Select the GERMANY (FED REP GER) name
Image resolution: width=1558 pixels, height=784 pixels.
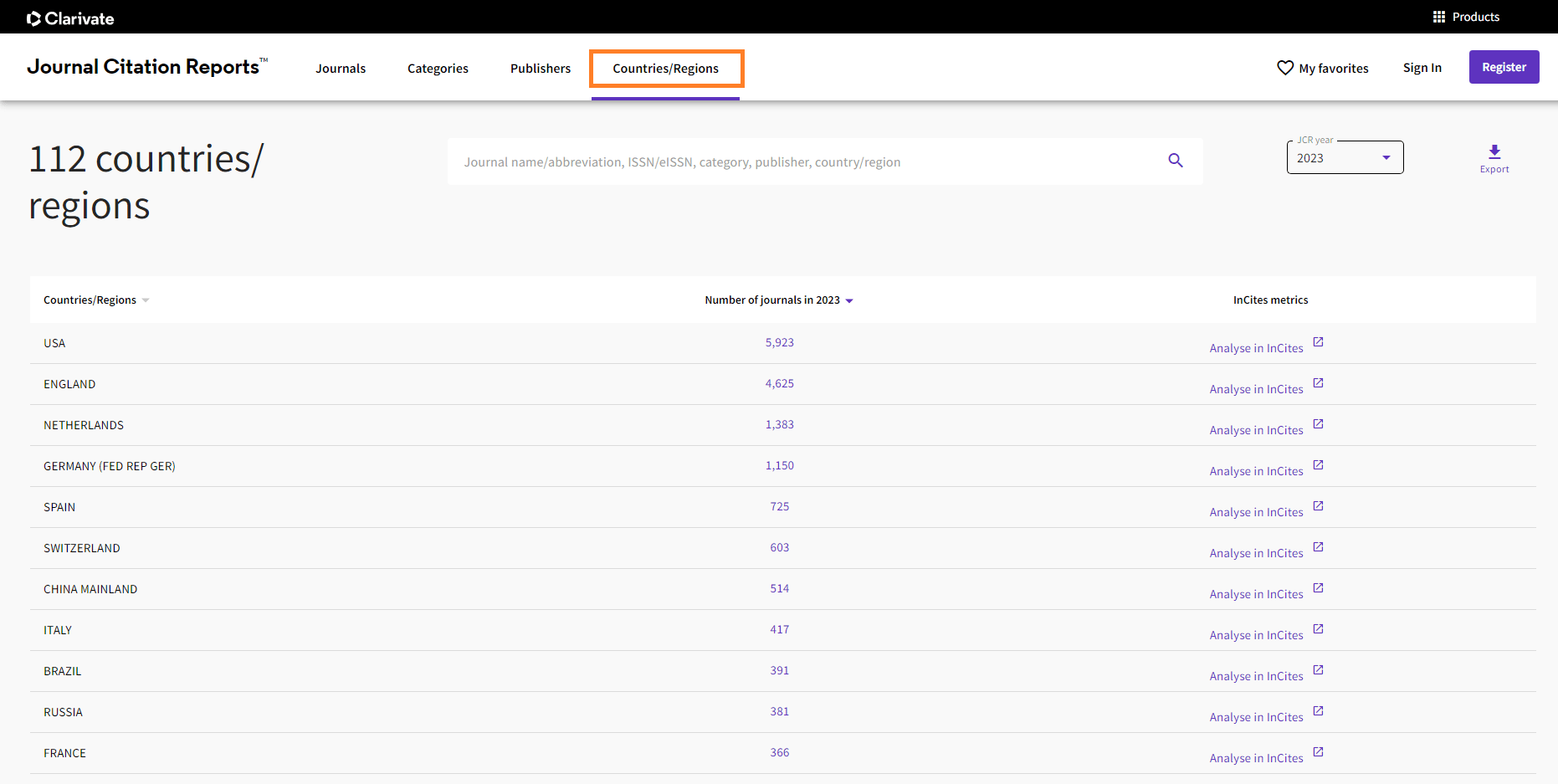pos(110,466)
